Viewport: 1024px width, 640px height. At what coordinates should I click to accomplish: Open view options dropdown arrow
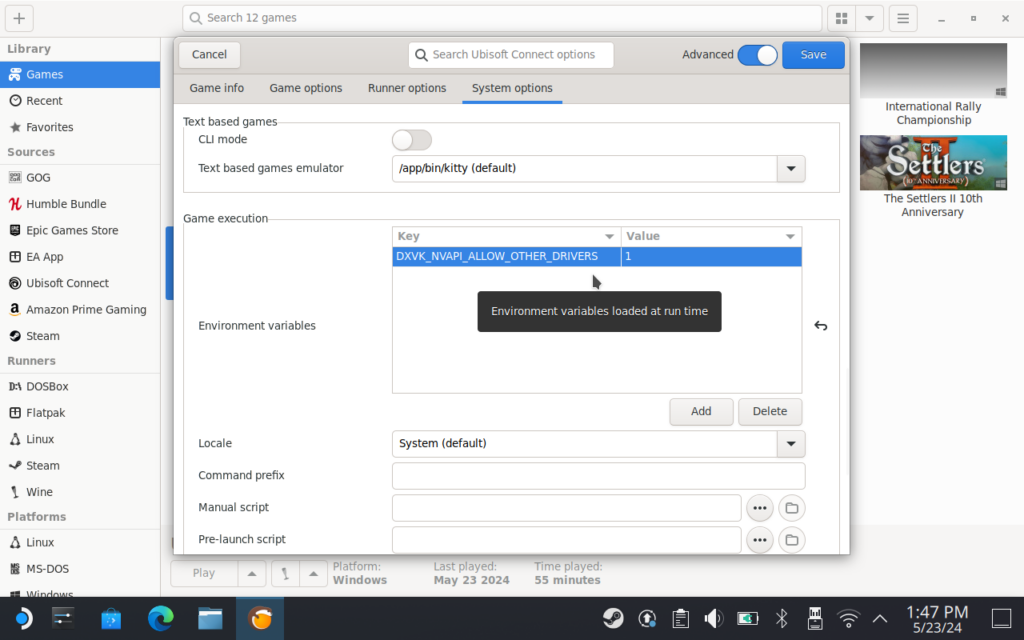[x=869, y=18]
